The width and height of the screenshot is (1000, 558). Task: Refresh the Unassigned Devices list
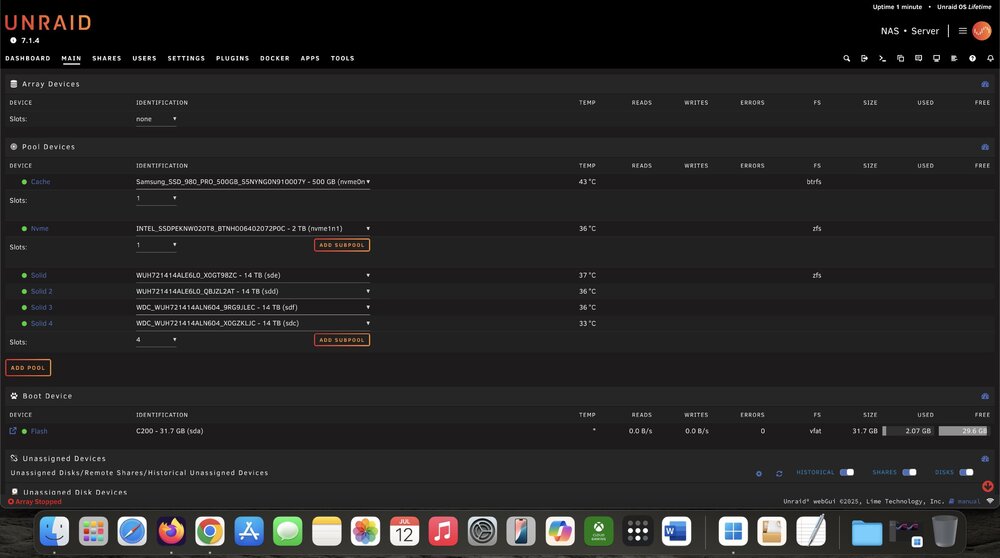pyautogui.click(x=779, y=473)
